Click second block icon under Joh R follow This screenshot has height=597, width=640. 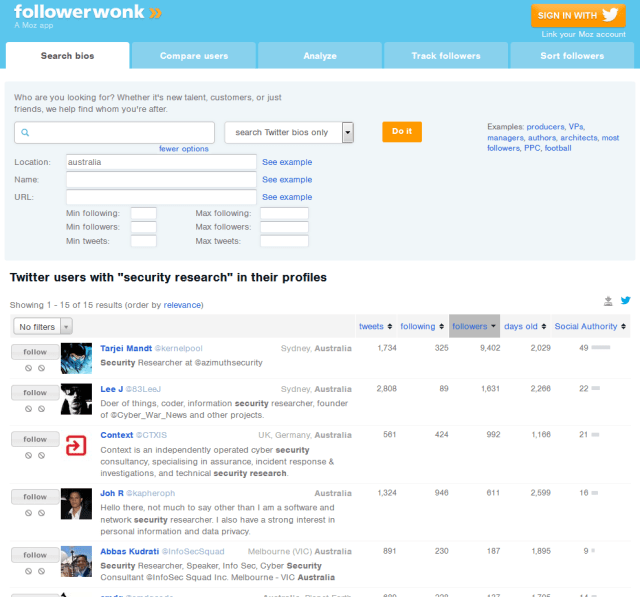click(x=42, y=513)
